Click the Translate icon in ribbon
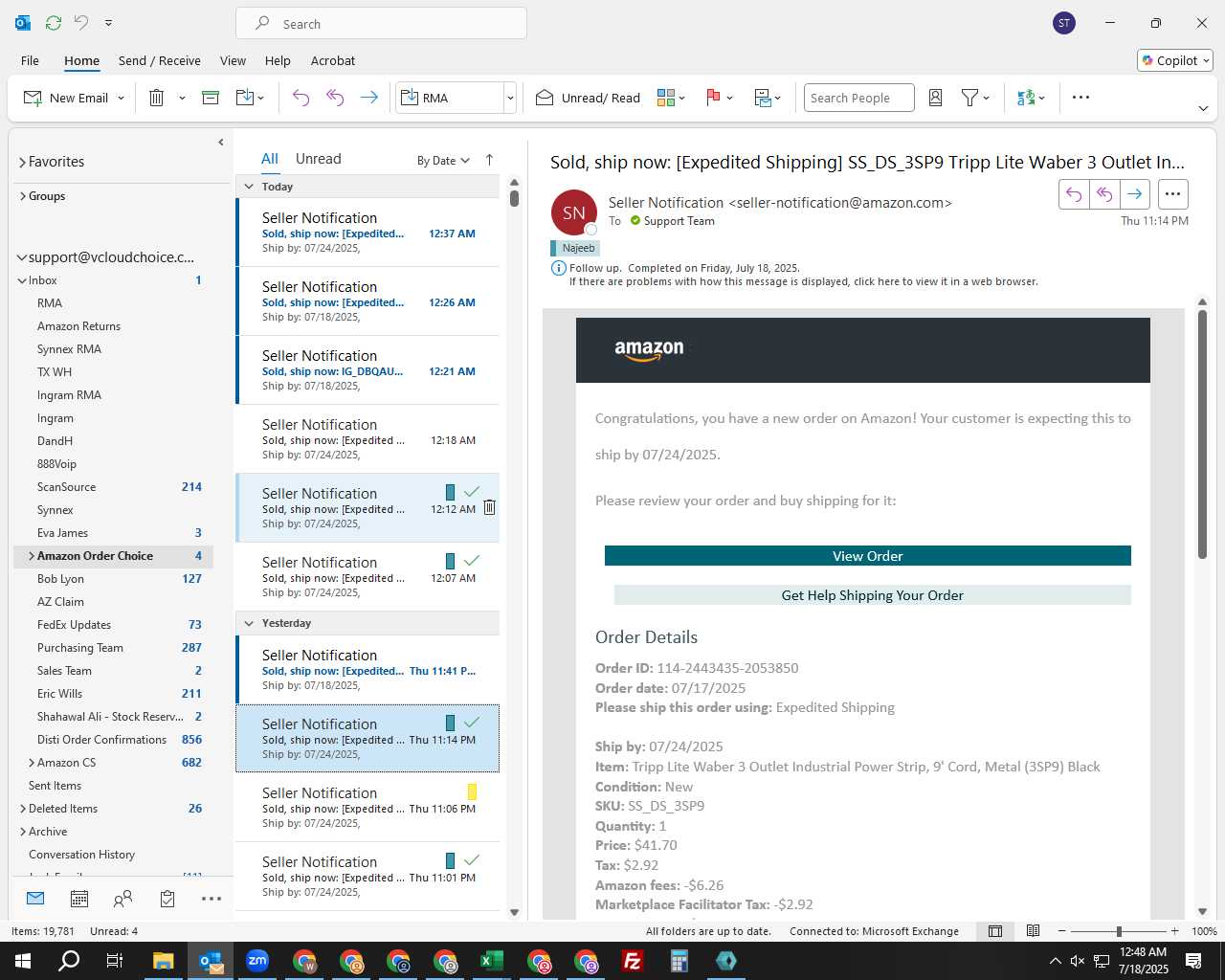Image resolution: width=1225 pixels, height=980 pixels. coord(1026,98)
